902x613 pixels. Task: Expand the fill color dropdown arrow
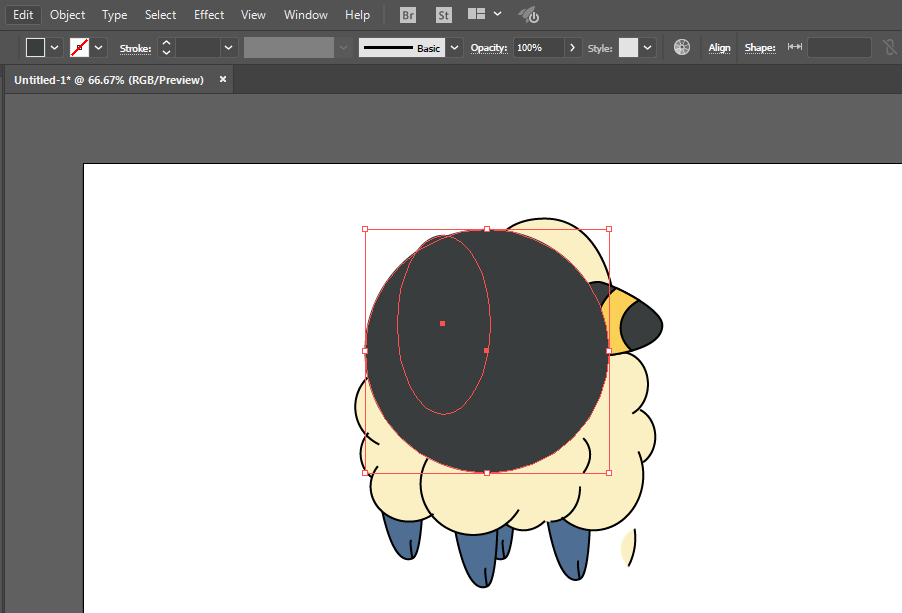(55, 48)
